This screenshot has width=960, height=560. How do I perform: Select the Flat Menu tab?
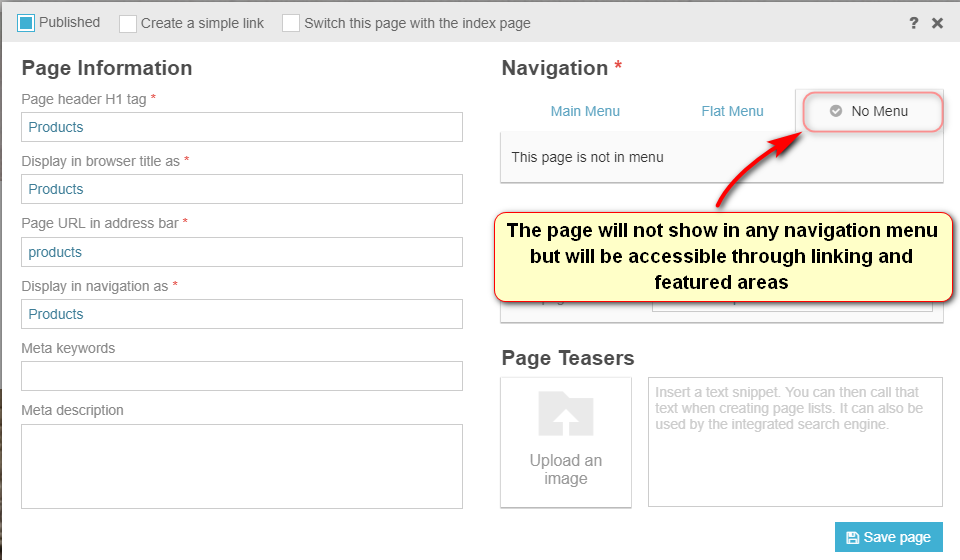tap(732, 111)
